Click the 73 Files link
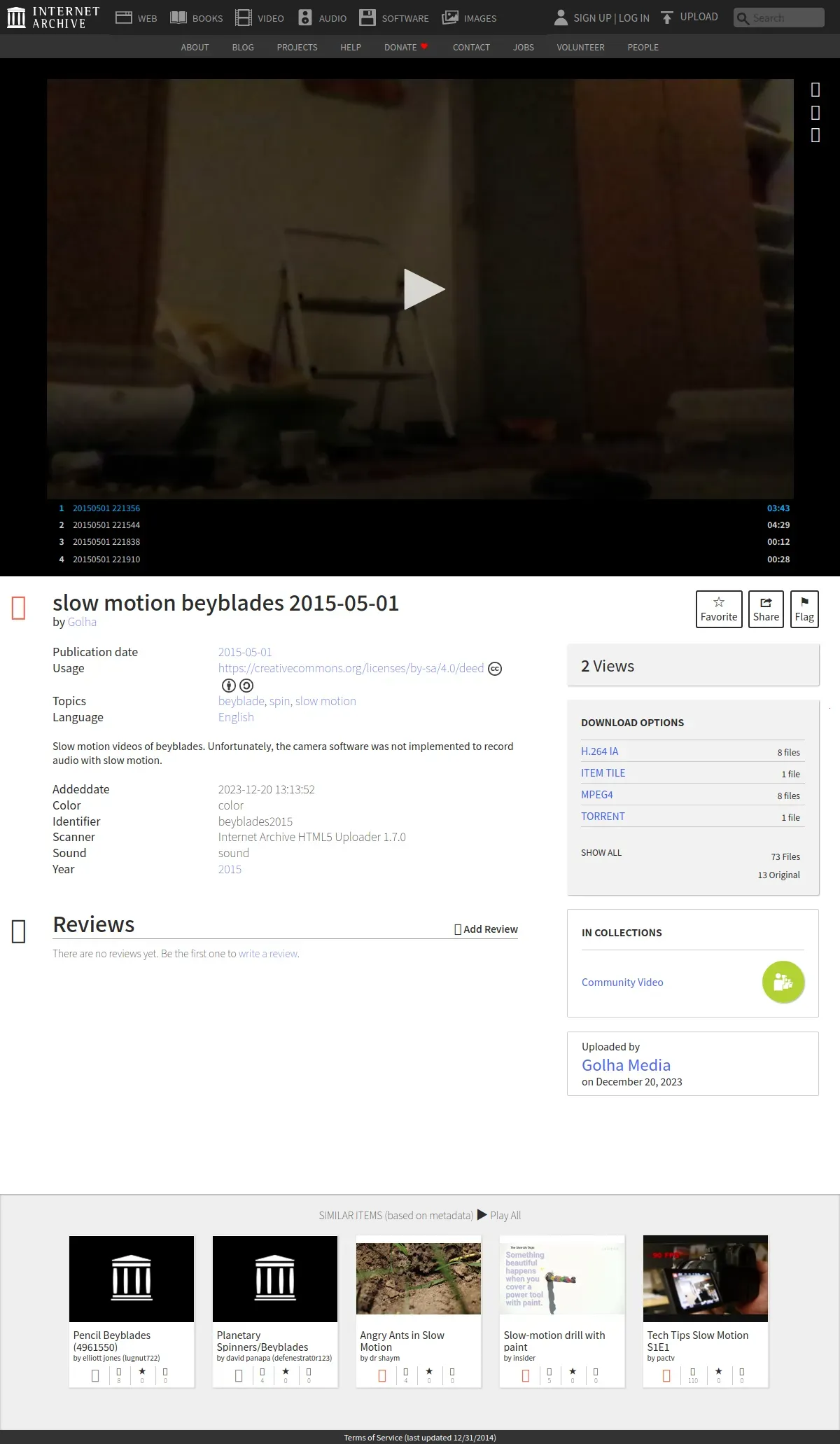 coord(785,857)
